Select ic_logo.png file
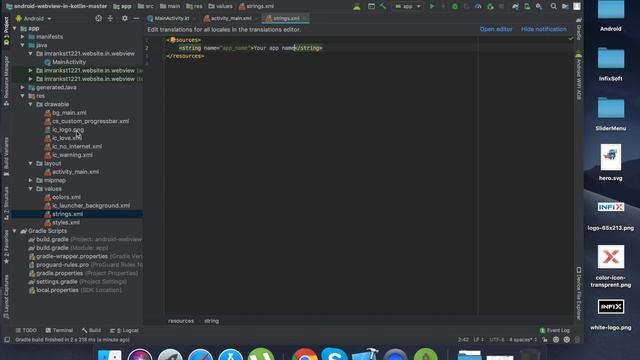 tap(64, 130)
